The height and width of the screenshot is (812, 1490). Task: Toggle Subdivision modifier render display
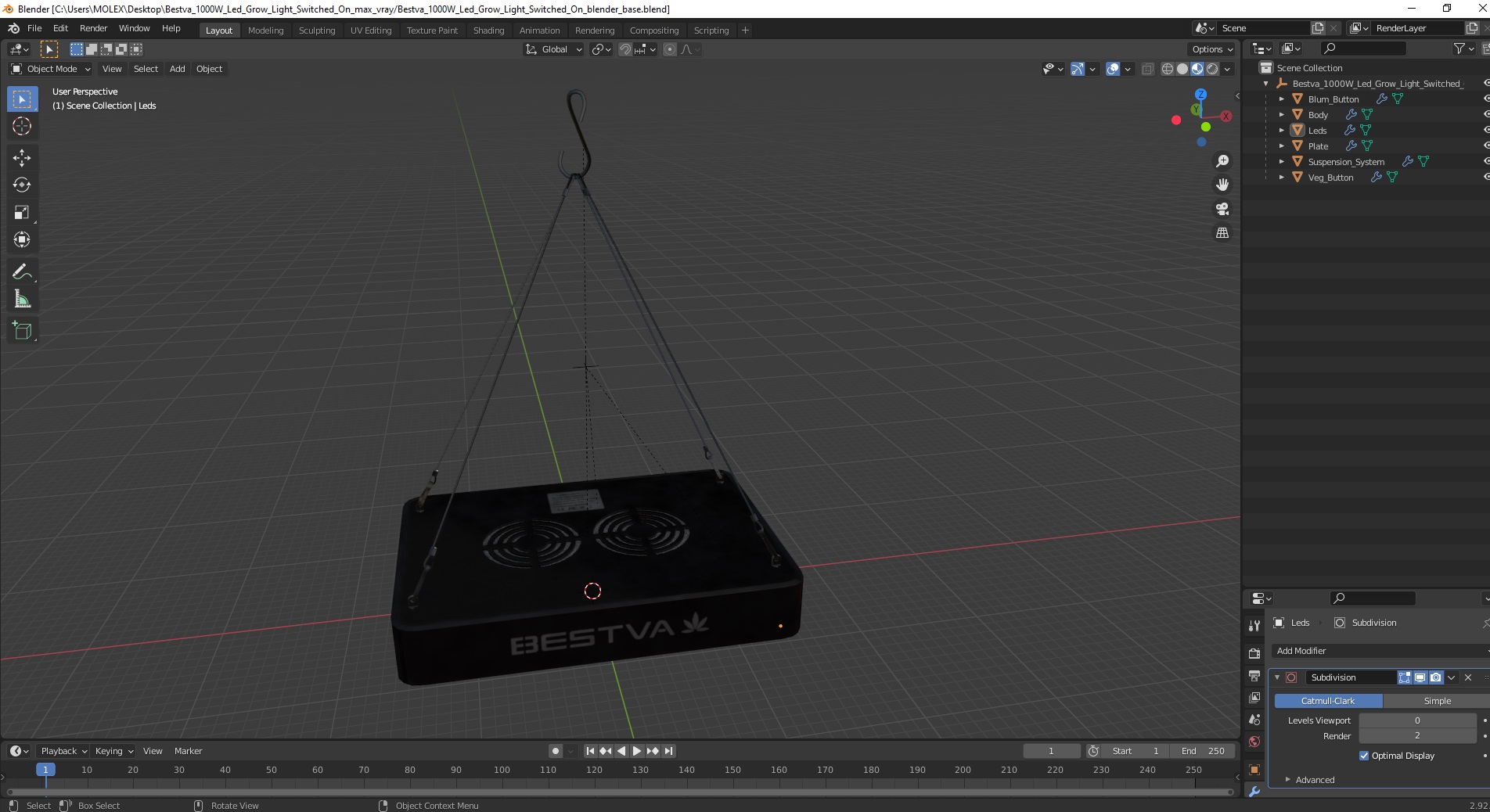point(1435,677)
